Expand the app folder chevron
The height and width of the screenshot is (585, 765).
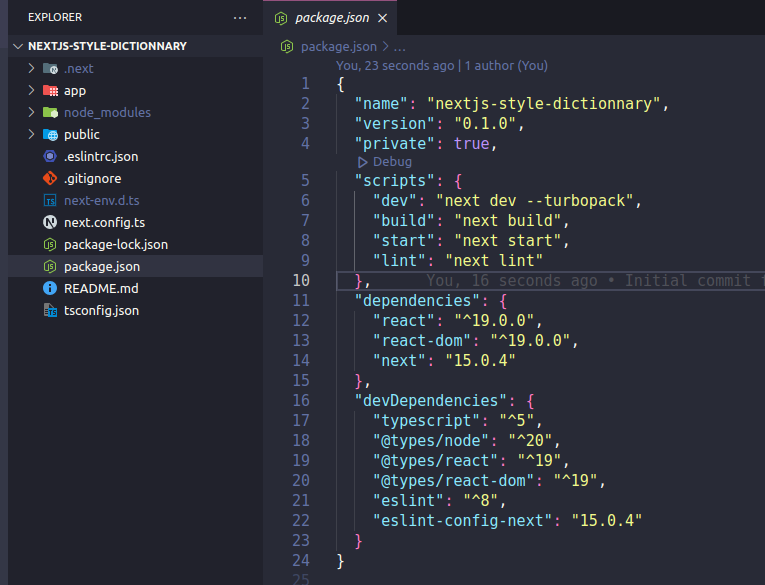tap(31, 90)
